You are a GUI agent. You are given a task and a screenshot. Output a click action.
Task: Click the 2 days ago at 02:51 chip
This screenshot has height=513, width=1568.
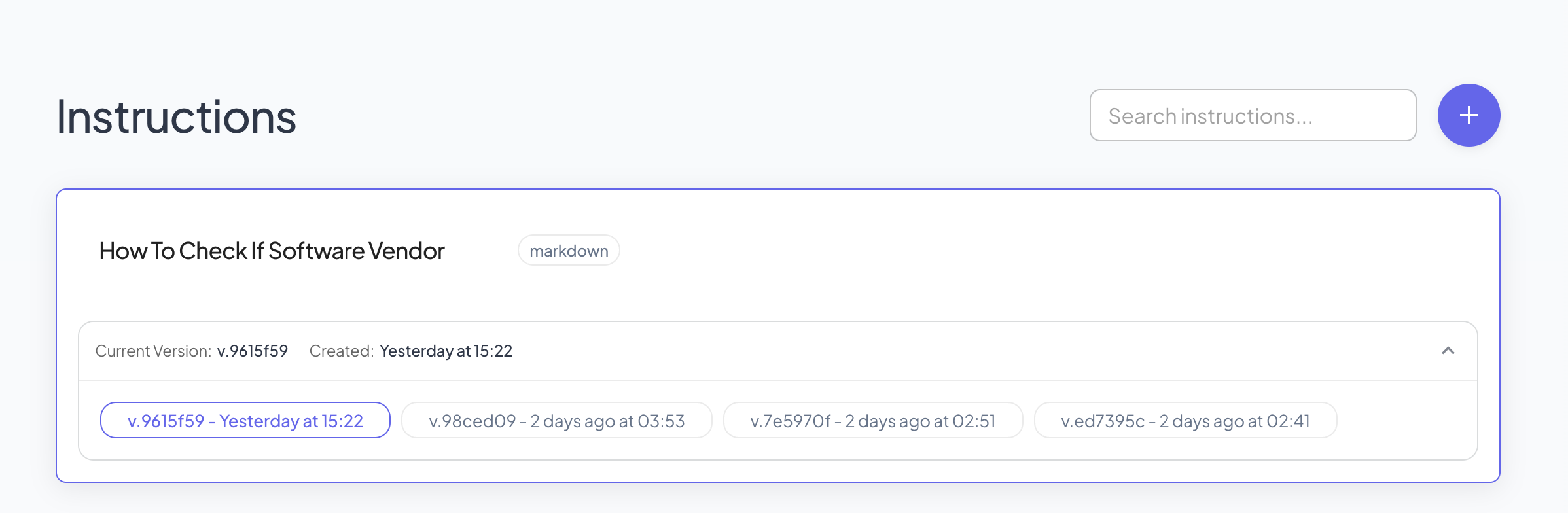tap(873, 420)
